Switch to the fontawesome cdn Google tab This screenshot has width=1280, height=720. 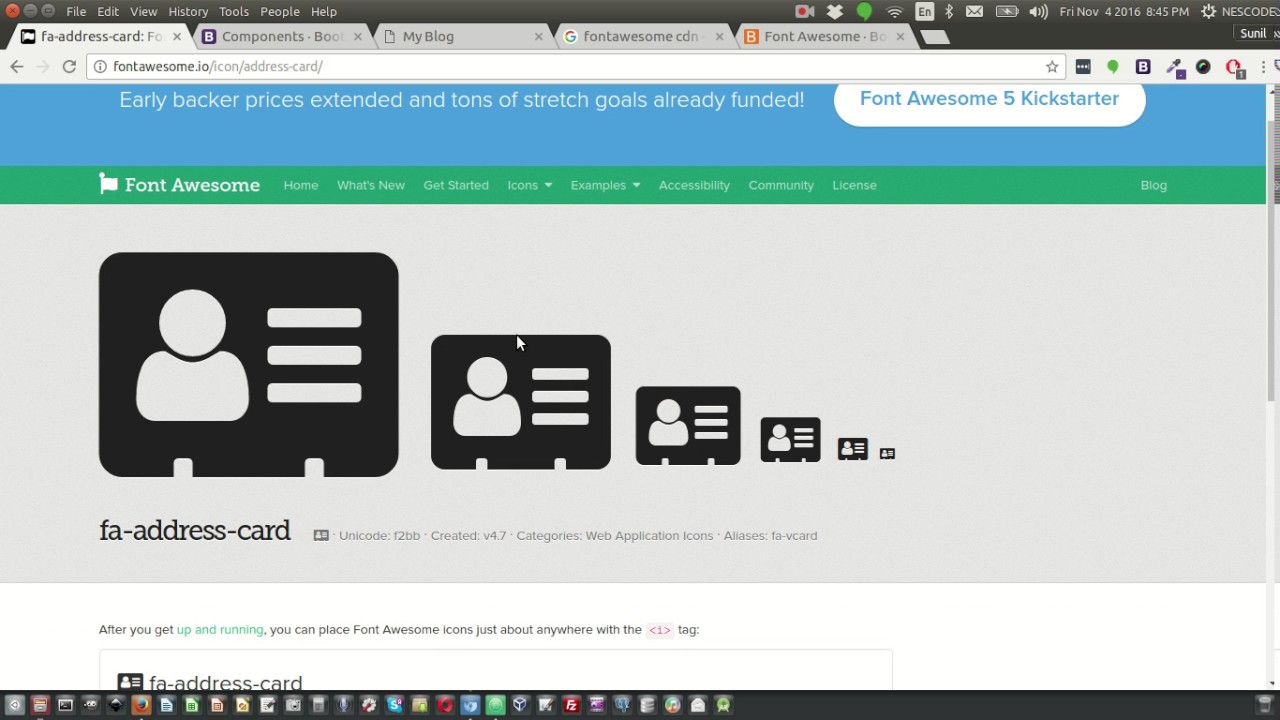[642, 36]
